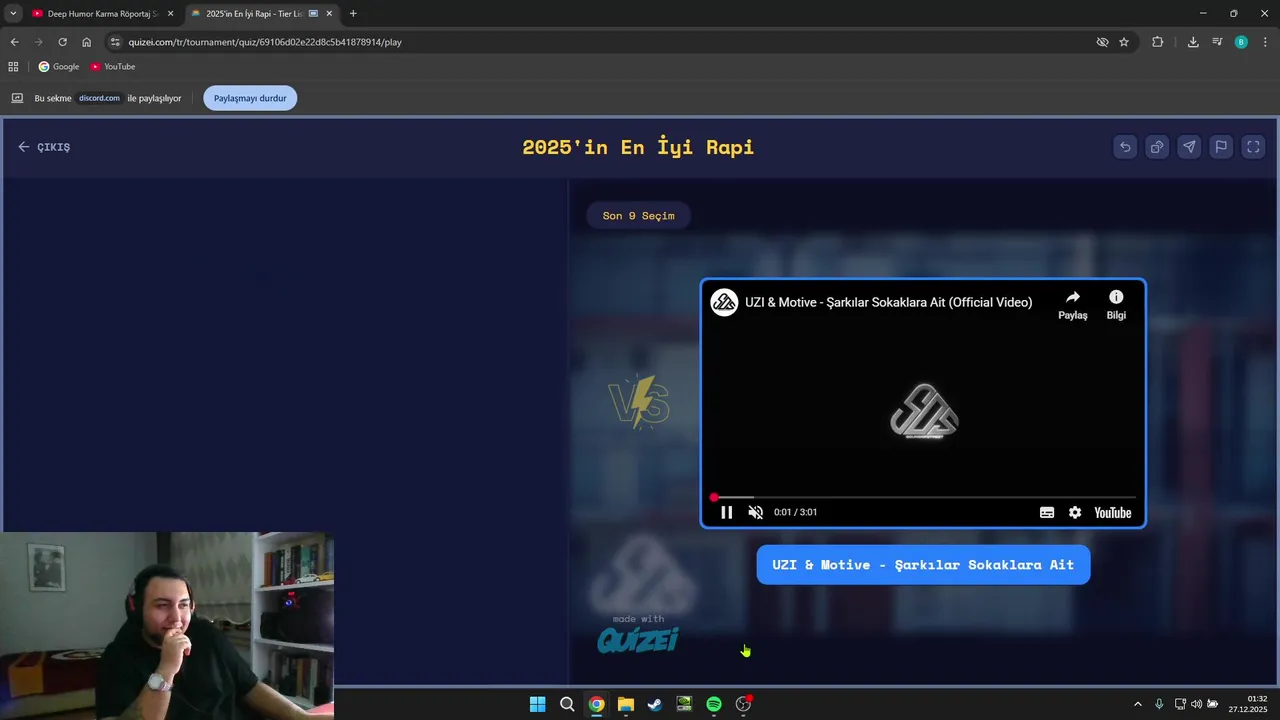Open the video title link UZI & Motive
This screenshot has height=720, width=1280.
[x=888, y=302]
